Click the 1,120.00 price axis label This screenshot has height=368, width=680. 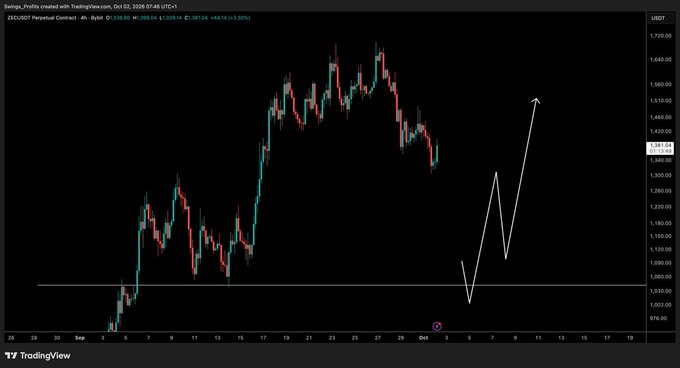pyautogui.click(x=660, y=249)
